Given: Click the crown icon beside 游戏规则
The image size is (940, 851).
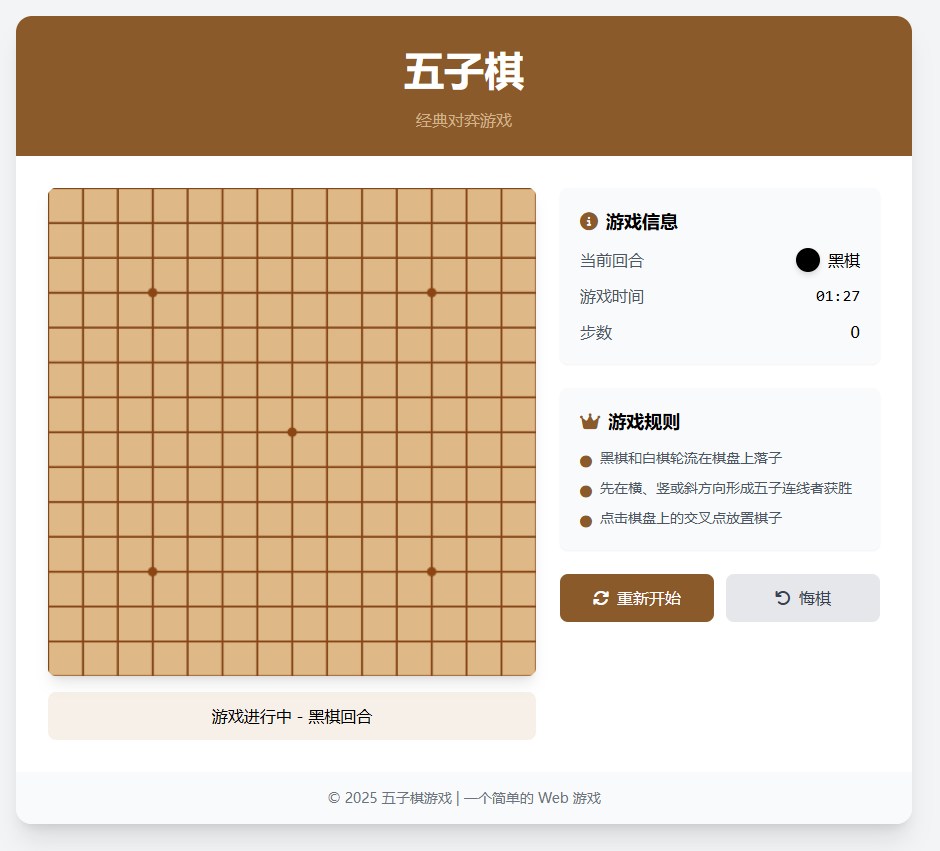Looking at the screenshot, I should [x=588, y=421].
